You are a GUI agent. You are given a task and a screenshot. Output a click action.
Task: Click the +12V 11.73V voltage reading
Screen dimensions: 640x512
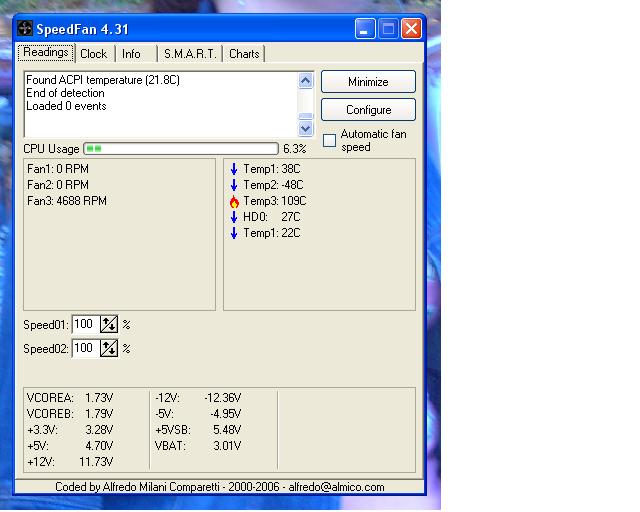click(x=70, y=462)
